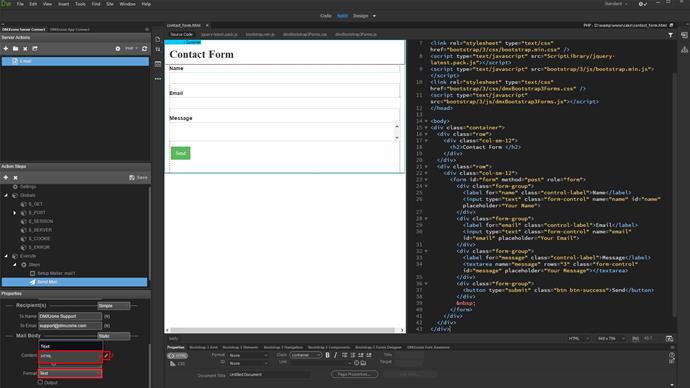The height and width of the screenshot is (388, 690).
Task: Save the action steps
Action: click(x=138, y=177)
